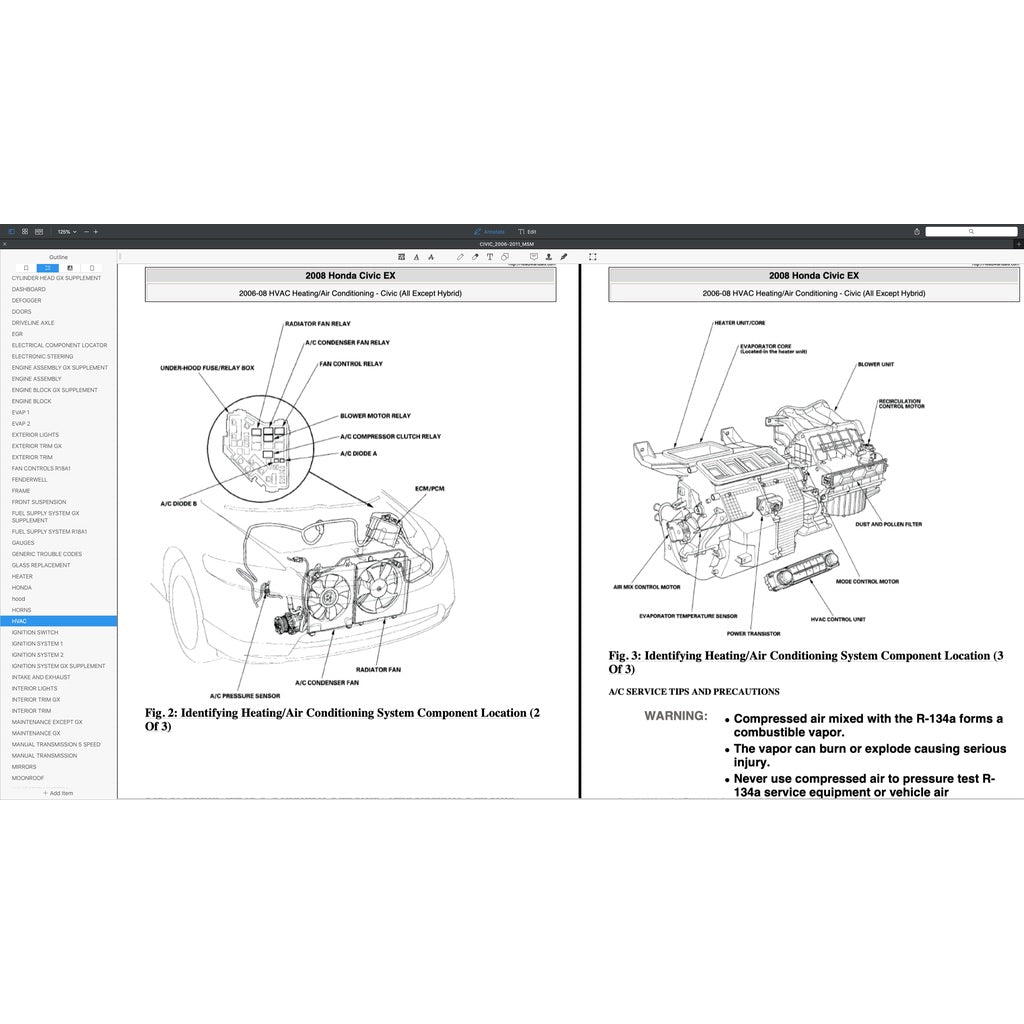The image size is (1024, 1024).
Task: Click the Annotate mode button
Action: coord(490,231)
